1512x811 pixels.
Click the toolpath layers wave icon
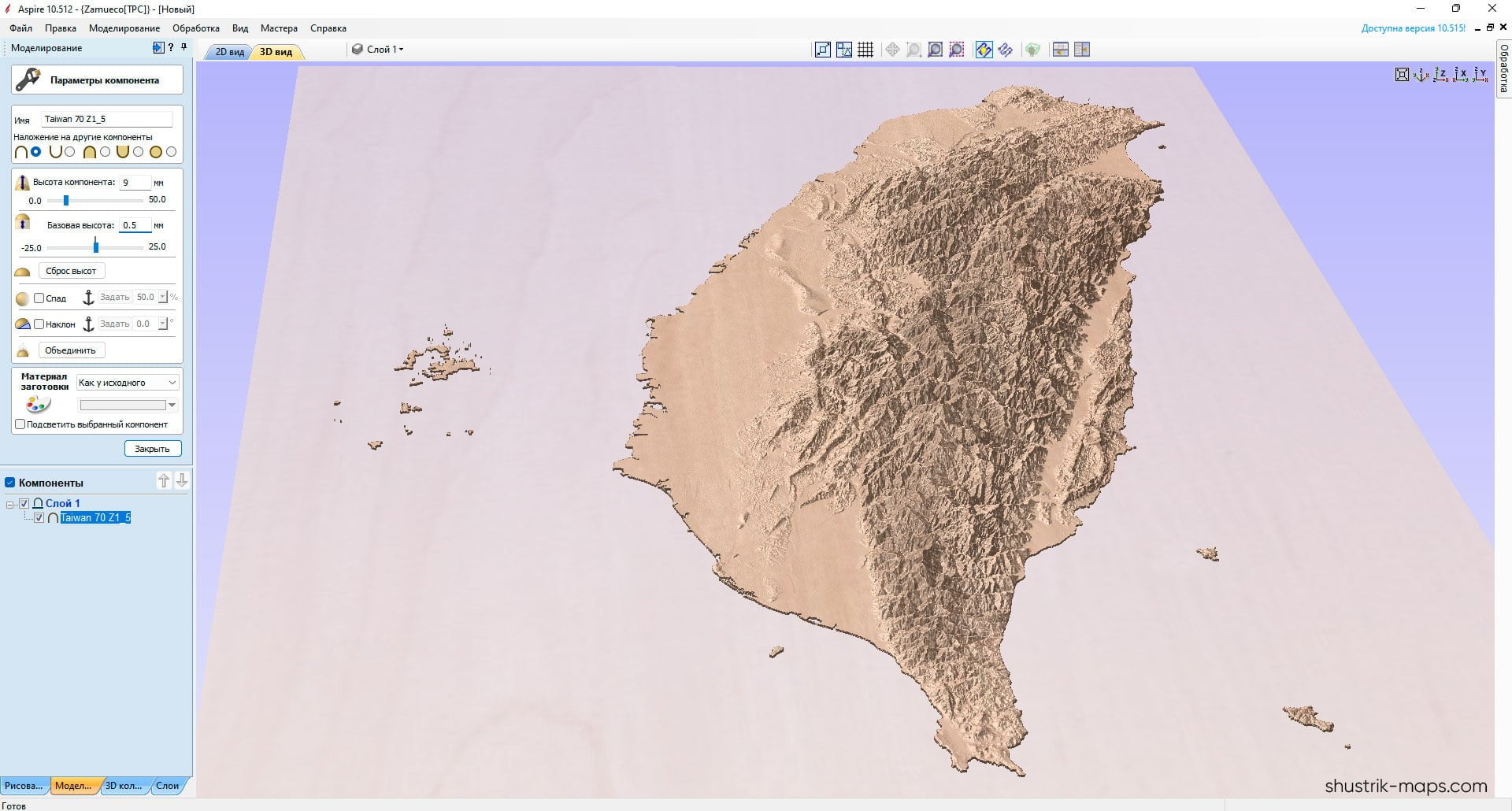pyautogui.click(x=1006, y=50)
